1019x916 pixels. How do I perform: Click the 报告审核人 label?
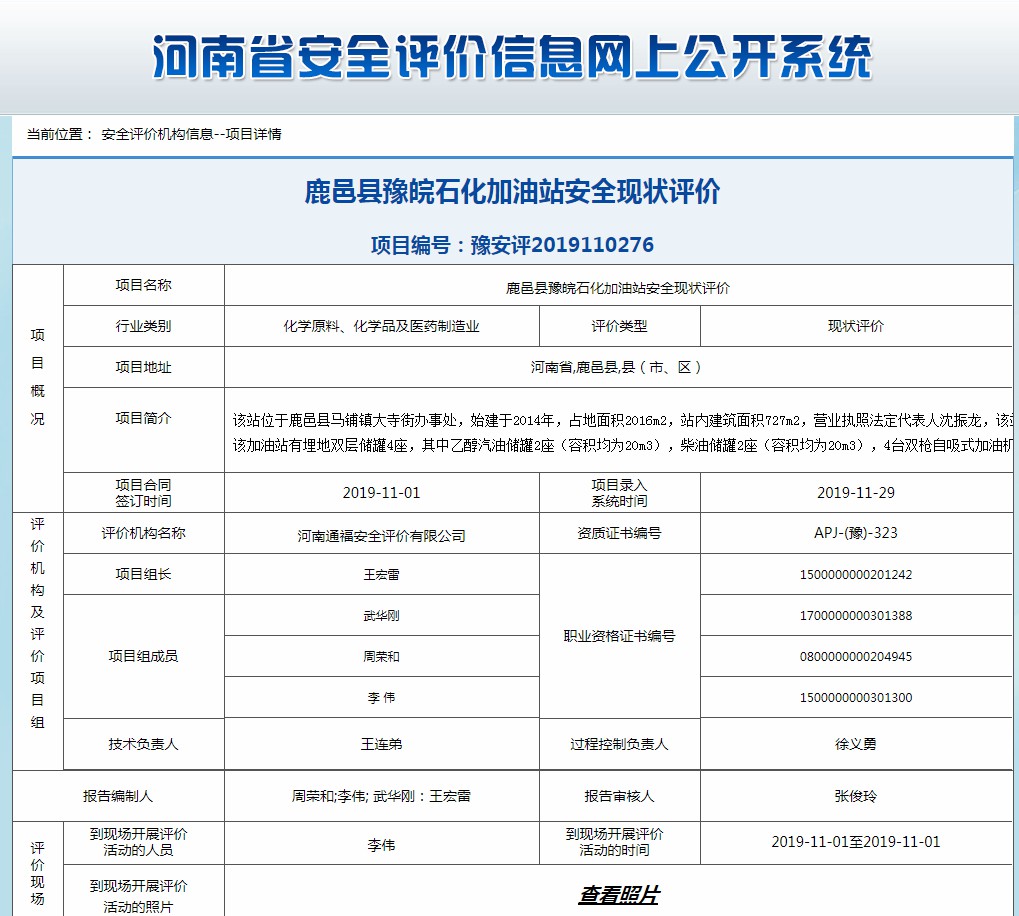(x=619, y=796)
